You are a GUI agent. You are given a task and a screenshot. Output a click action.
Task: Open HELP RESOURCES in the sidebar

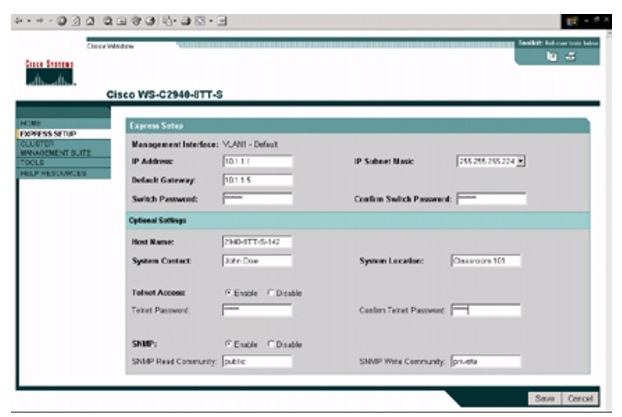coord(63,173)
